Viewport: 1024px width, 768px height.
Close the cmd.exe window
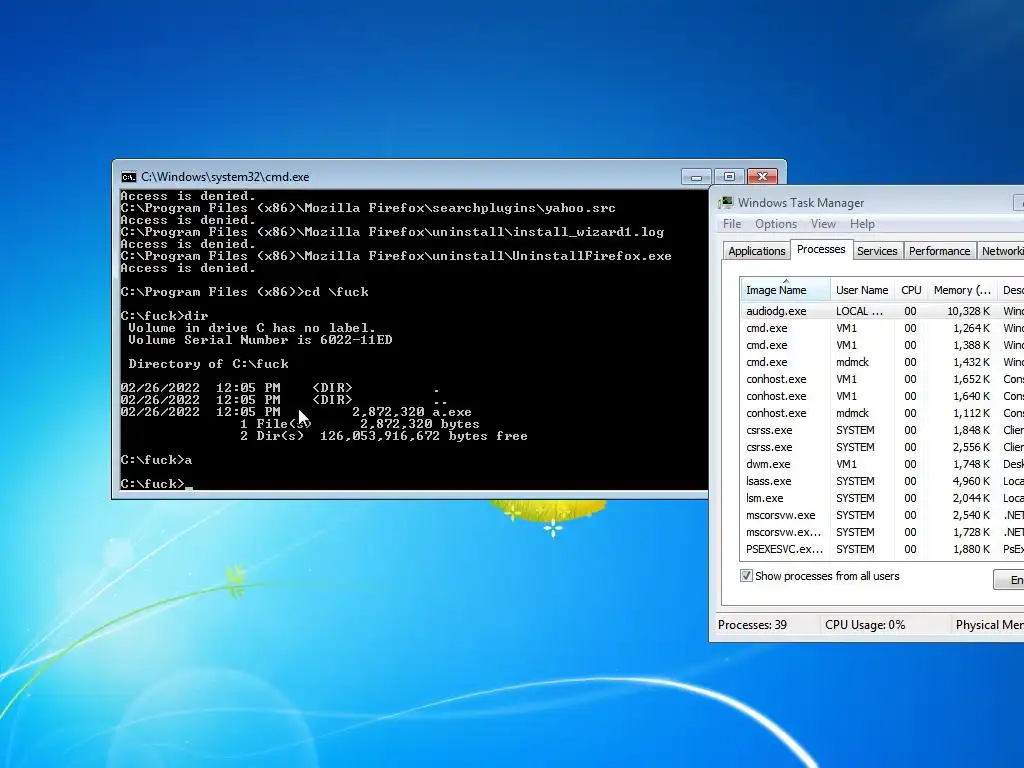pos(762,176)
